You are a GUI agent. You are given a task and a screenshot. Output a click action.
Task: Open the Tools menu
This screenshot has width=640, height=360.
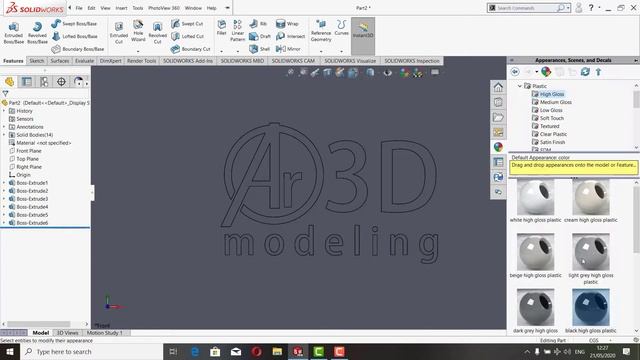[x=138, y=8]
